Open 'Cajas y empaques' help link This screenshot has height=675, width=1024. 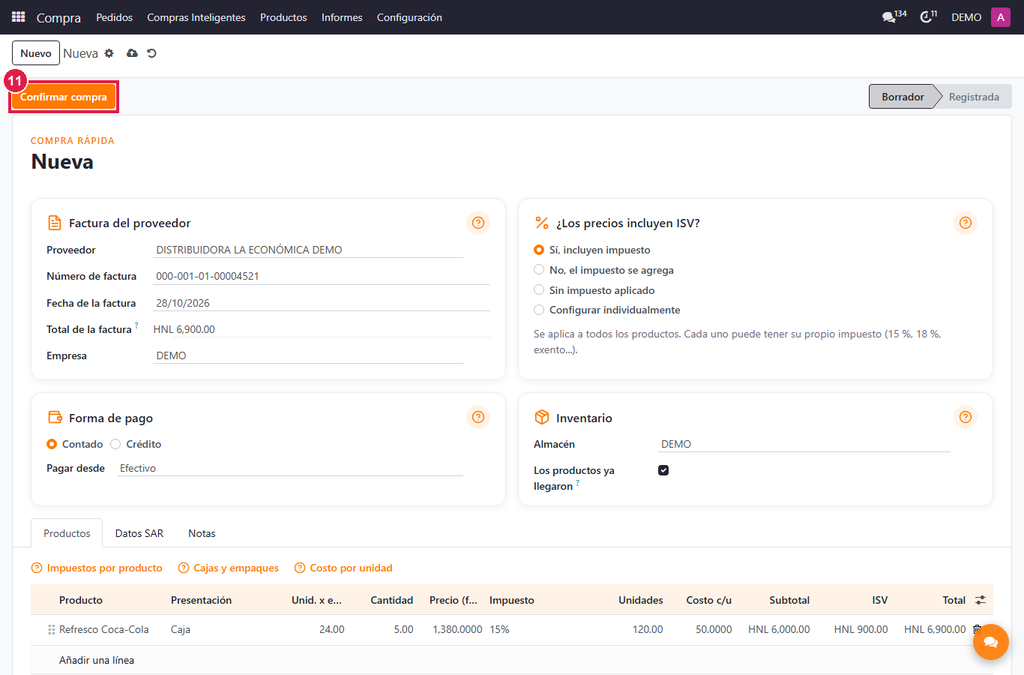click(229, 568)
